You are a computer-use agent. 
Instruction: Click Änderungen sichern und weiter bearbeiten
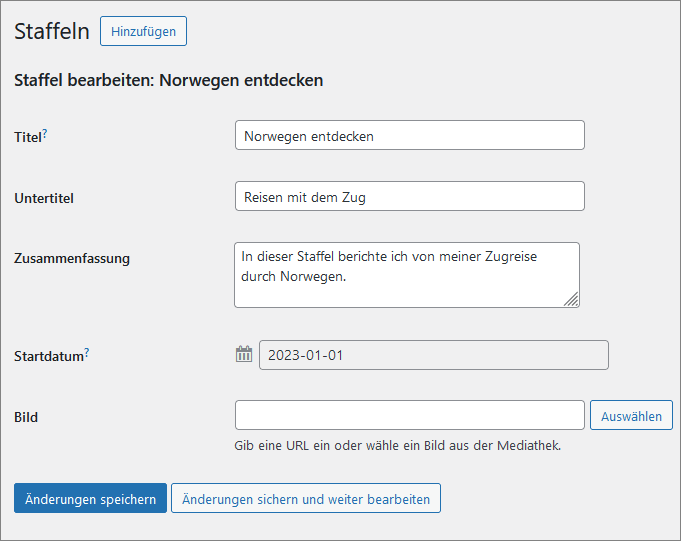point(305,499)
